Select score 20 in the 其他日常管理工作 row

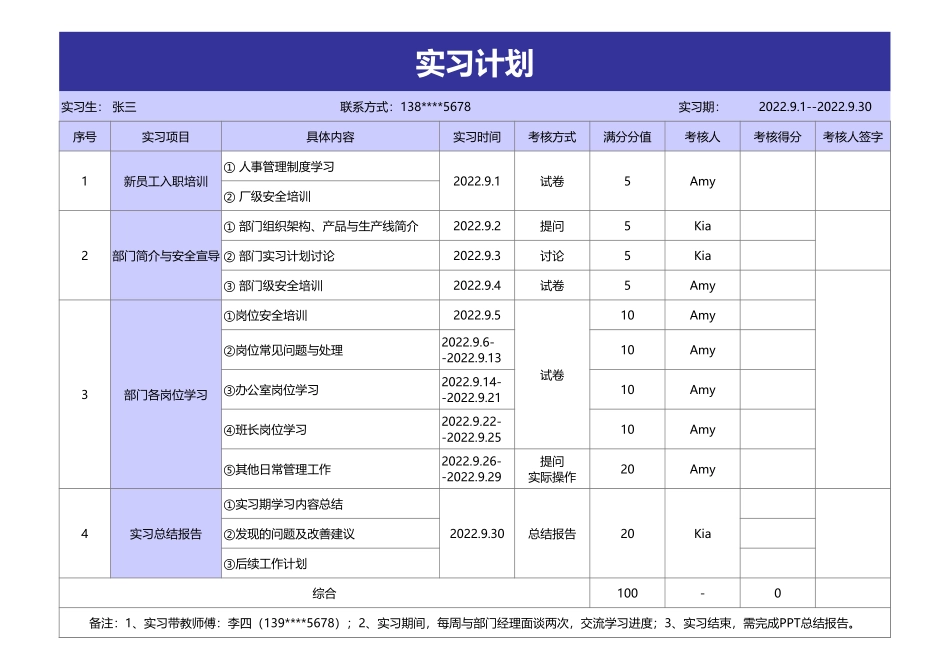coord(627,469)
